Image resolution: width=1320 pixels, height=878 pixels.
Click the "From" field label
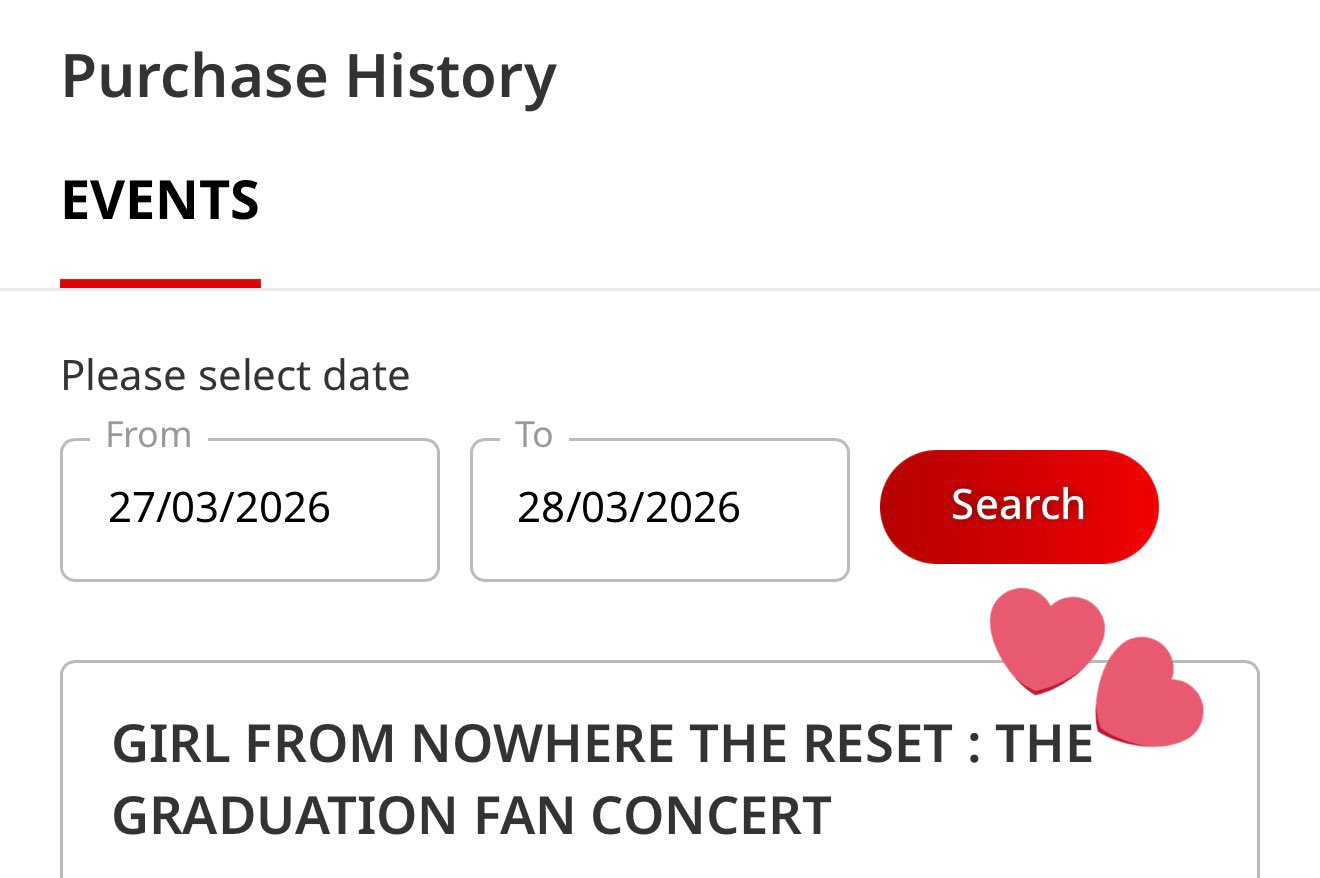(148, 435)
